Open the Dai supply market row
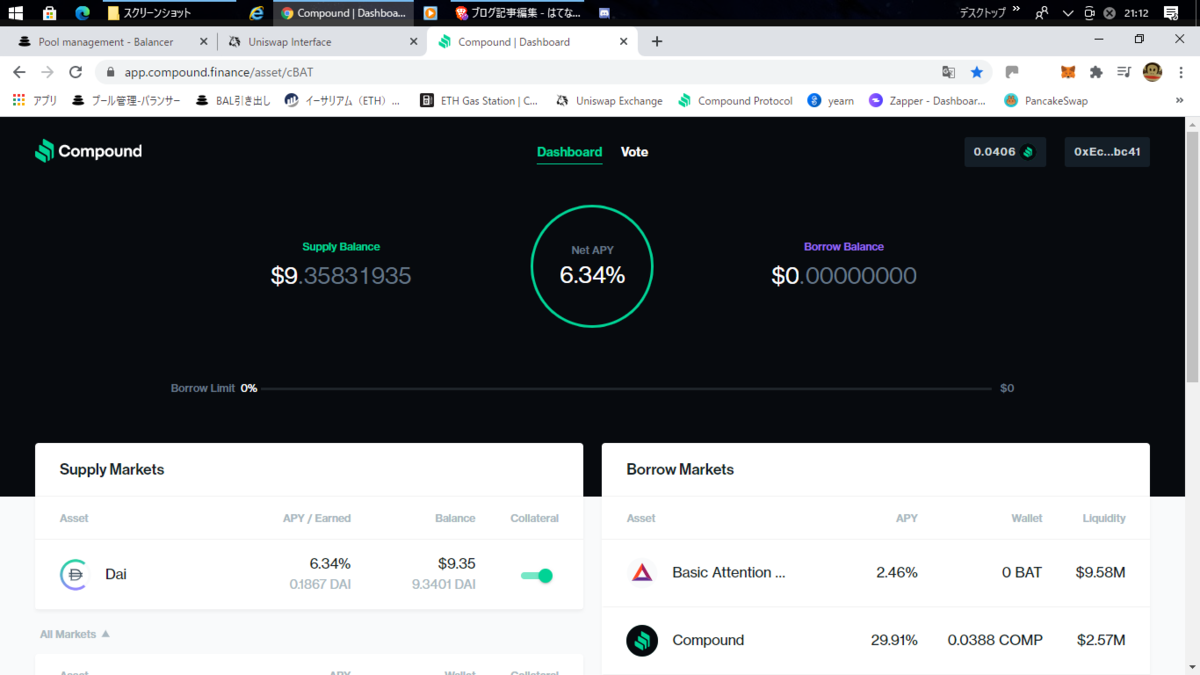The width and height of the screenshot is (1200, 675). (x=309, y=574)
